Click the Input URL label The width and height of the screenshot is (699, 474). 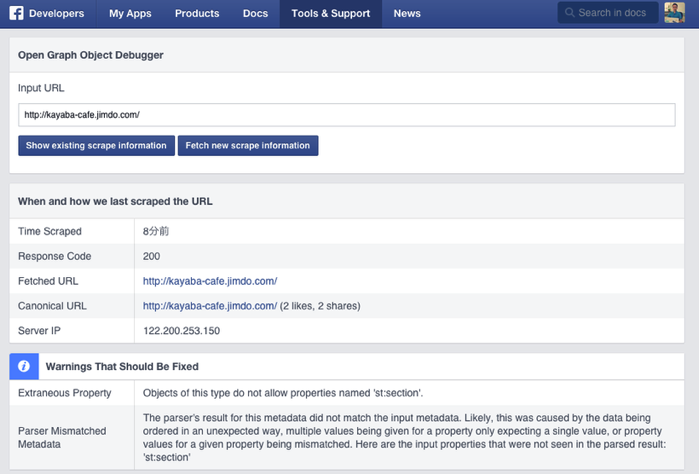coord(41,88)
